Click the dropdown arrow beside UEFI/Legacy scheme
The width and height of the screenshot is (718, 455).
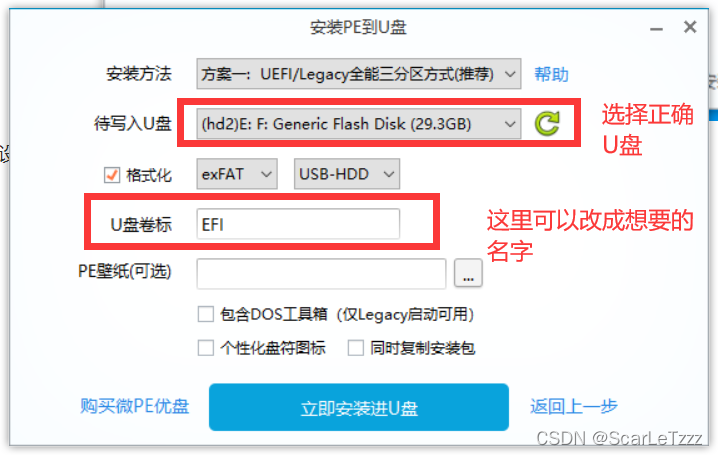pos(510,74)
